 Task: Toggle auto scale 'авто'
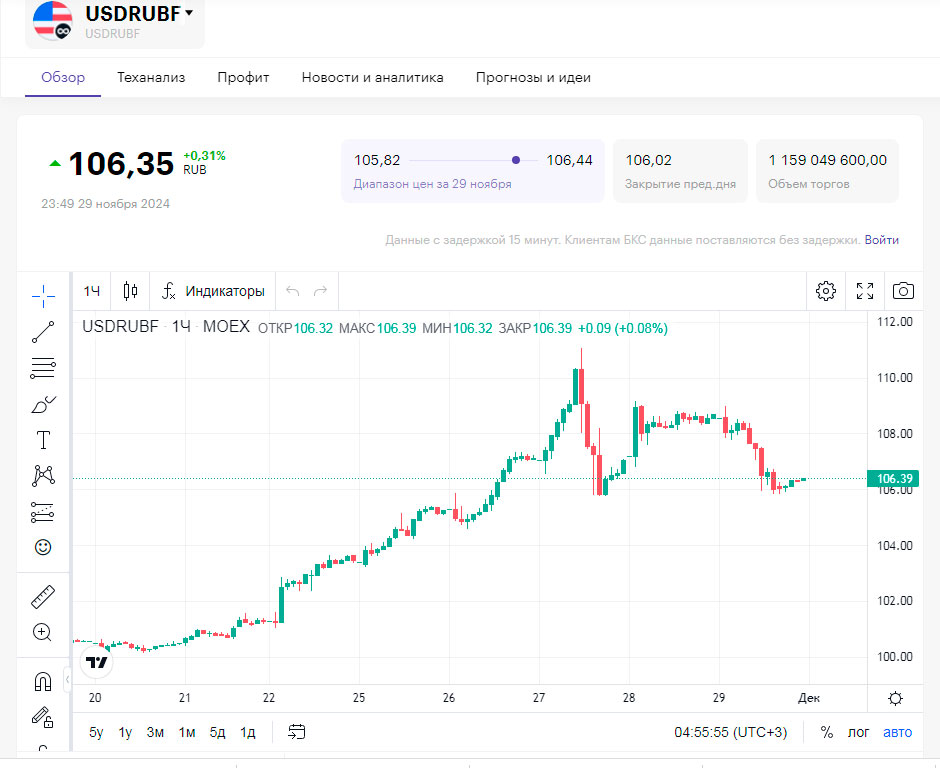coord(897,732)
